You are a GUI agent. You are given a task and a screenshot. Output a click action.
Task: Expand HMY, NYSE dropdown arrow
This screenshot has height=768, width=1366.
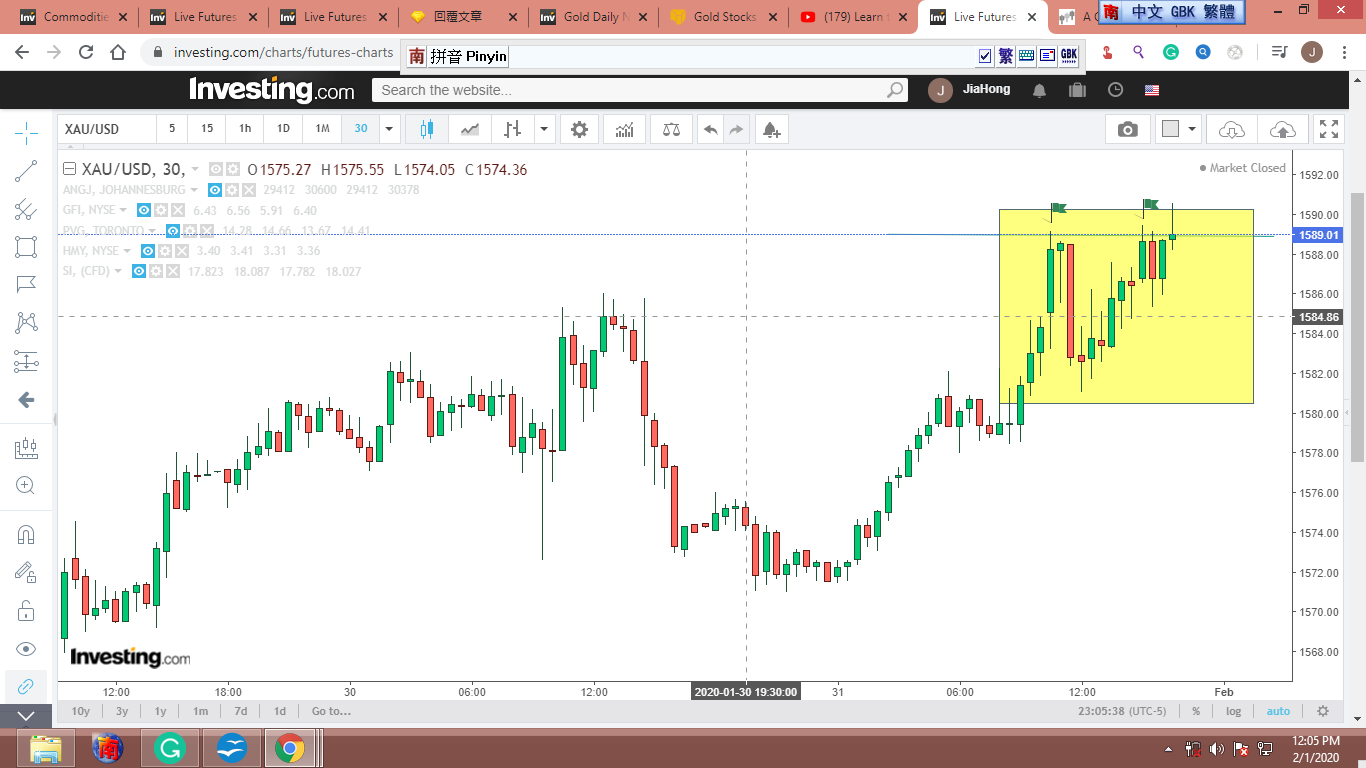tap(127, 251)
